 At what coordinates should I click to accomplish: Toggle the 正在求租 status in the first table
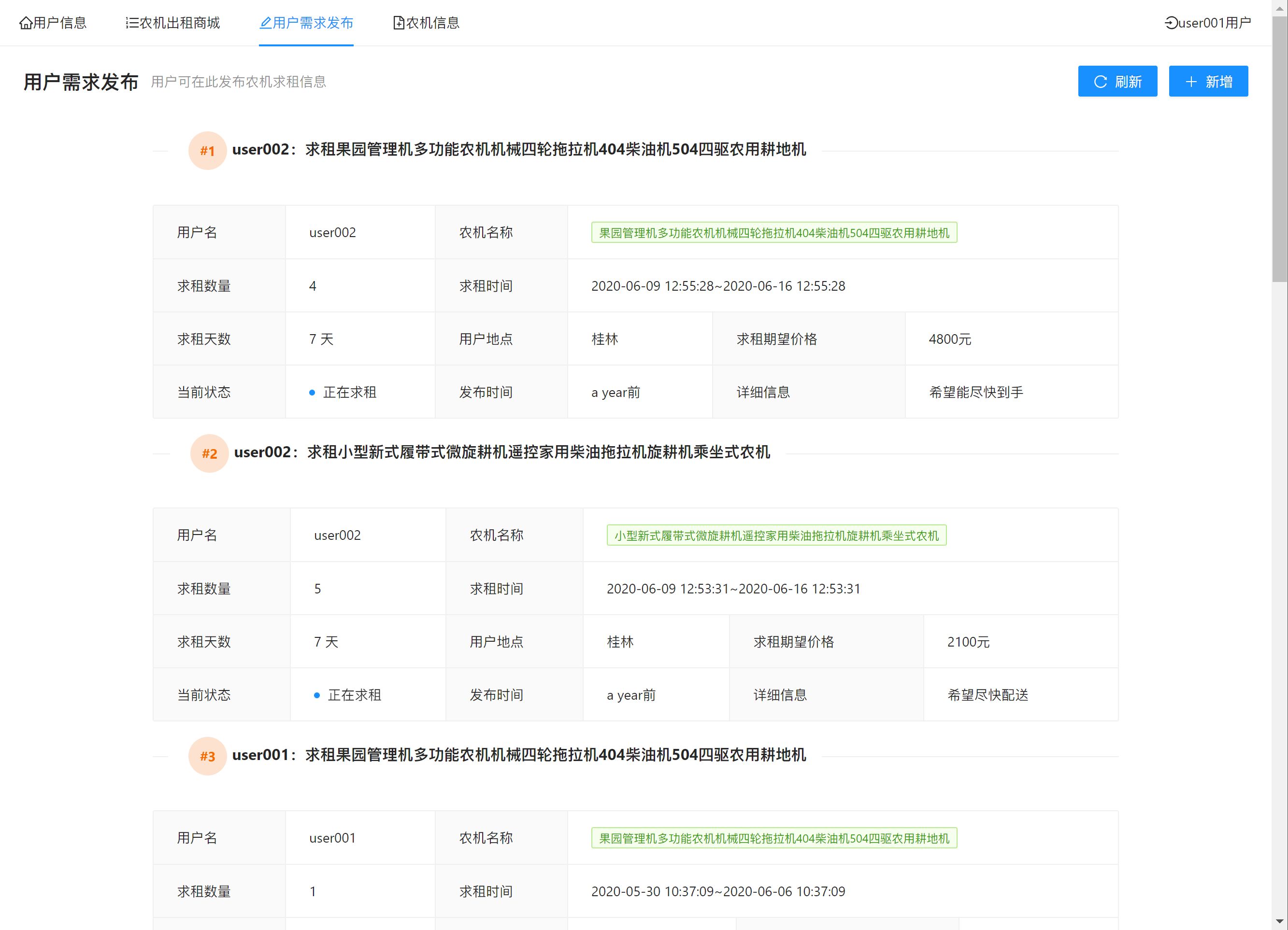349,392
